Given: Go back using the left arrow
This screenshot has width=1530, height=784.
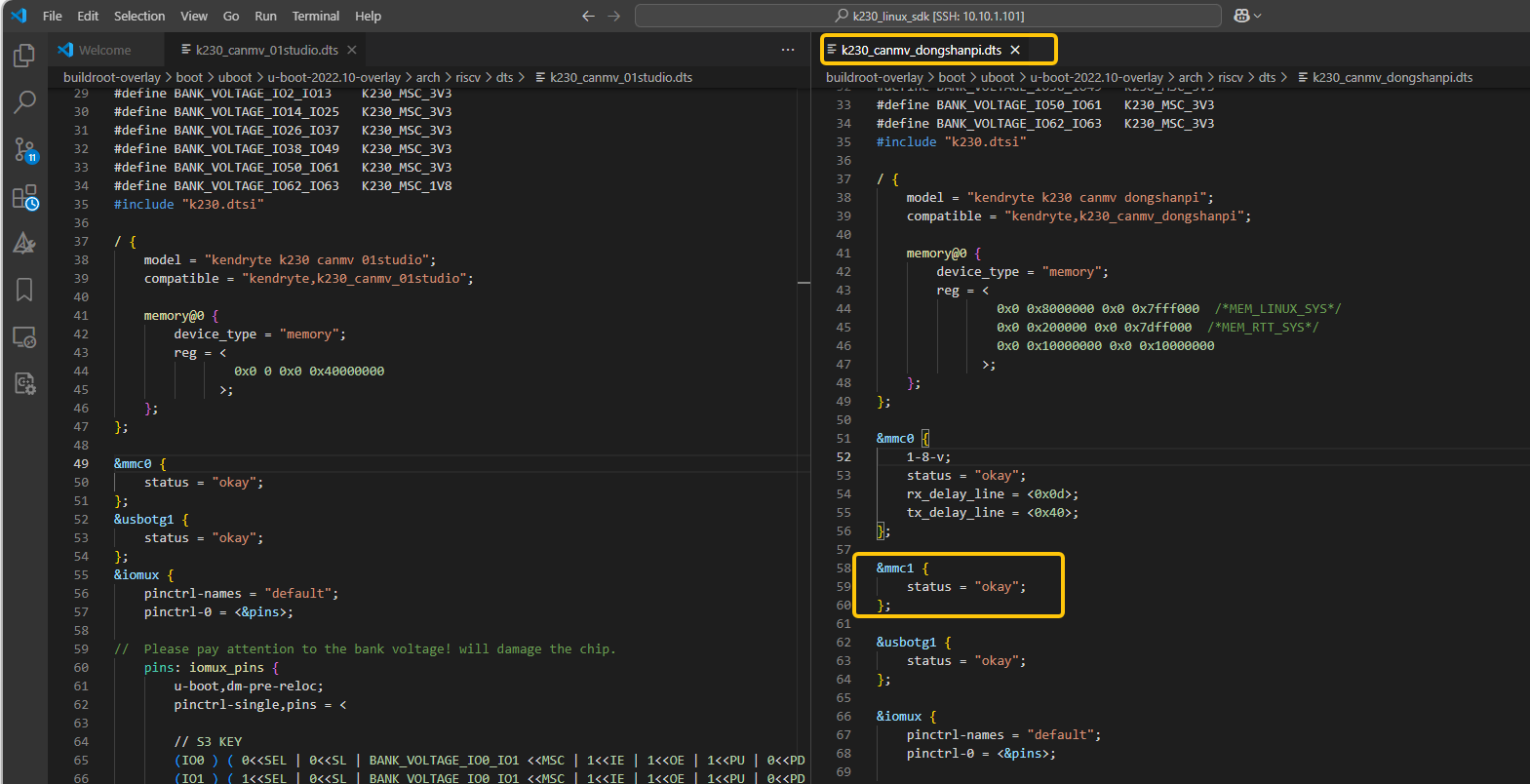Looking at the screenshot, I should [588, 16].
